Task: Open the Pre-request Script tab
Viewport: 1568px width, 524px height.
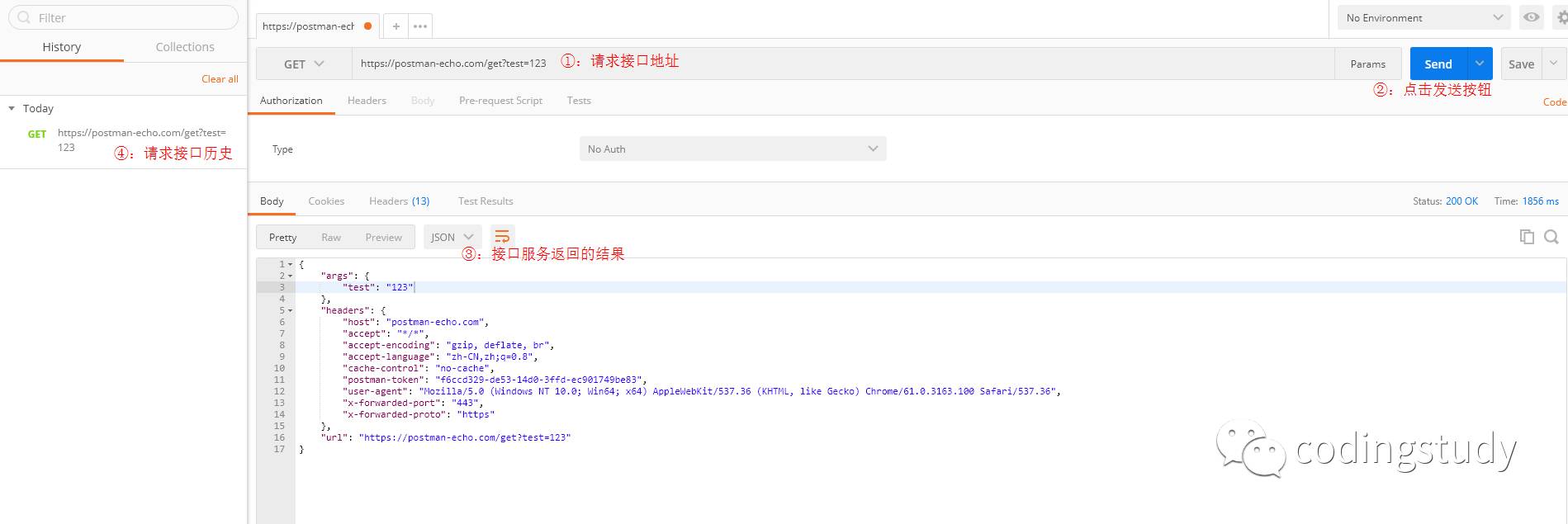Action: pos(500,101)
